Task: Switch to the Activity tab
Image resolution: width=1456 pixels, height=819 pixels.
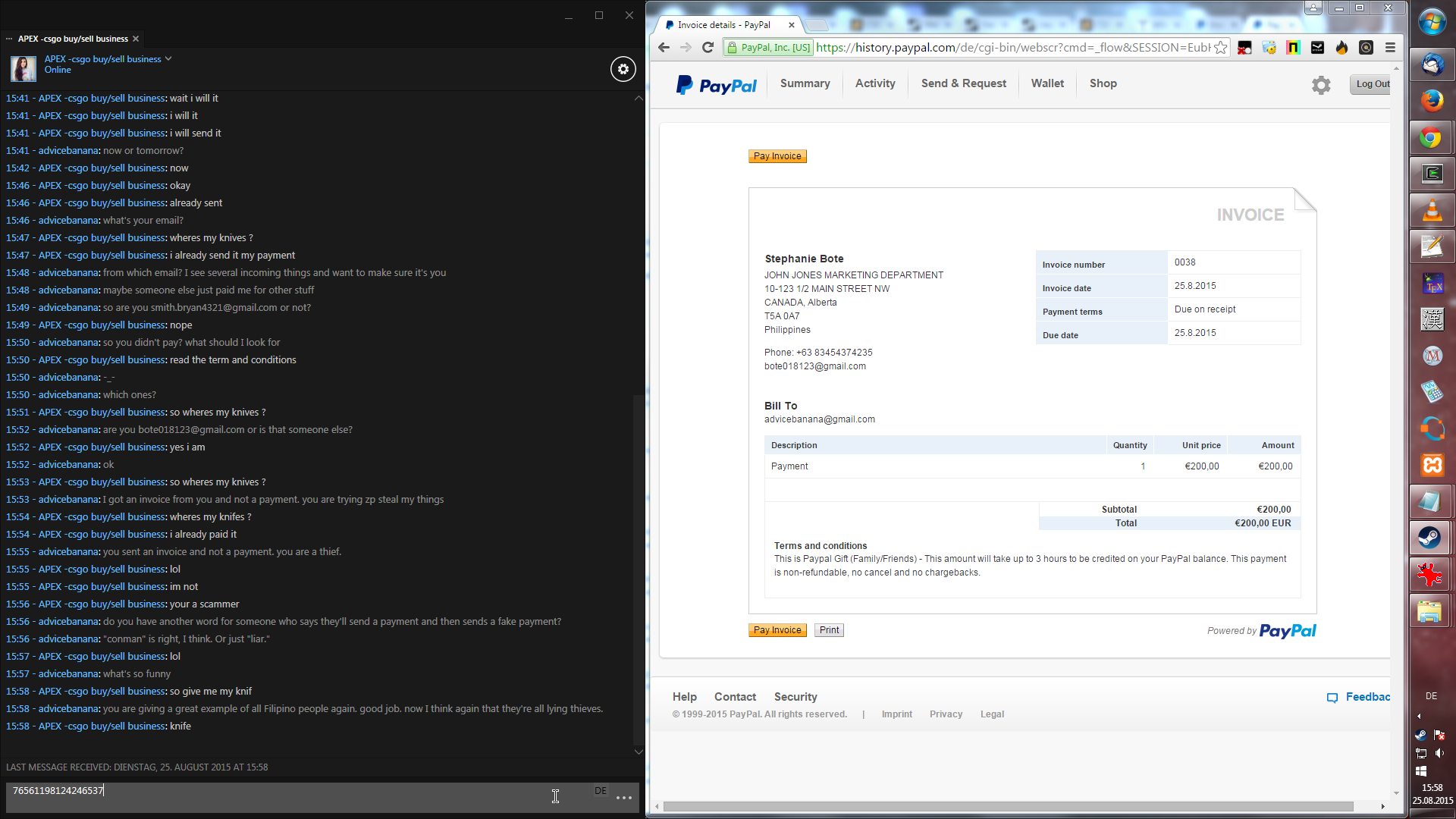Action: (x=875, y=83)
